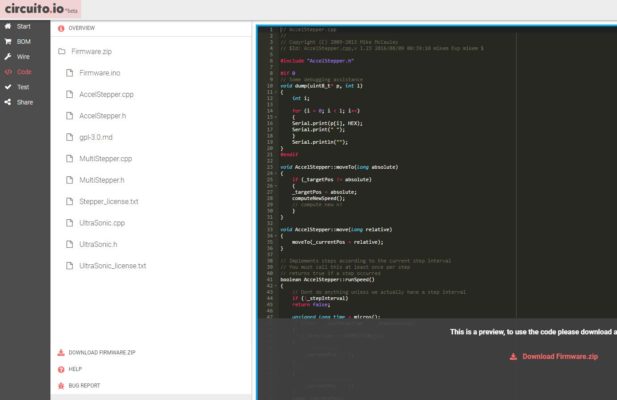The image size is (617, 400).
Task: Open AccelStepper.cpp file
Action: pos(106,94)
